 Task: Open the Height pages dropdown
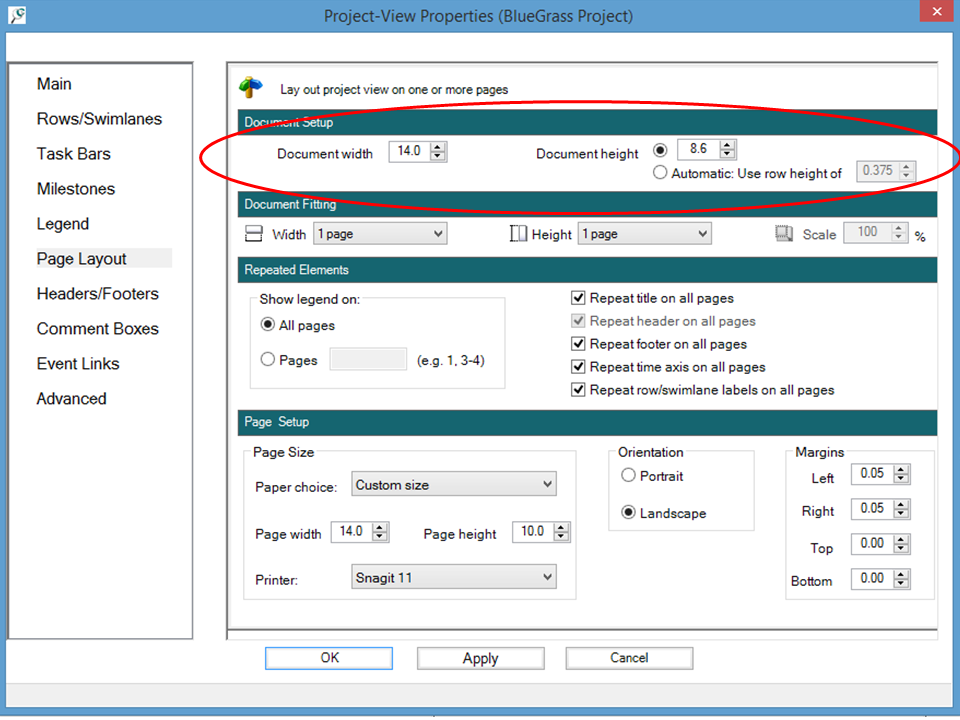pyautogui.click(x=645, y=234)
